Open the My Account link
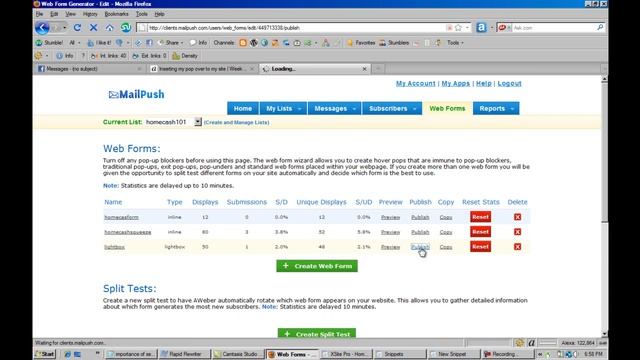The height and width of the screenshot is (360, 640). coord(416,83)
